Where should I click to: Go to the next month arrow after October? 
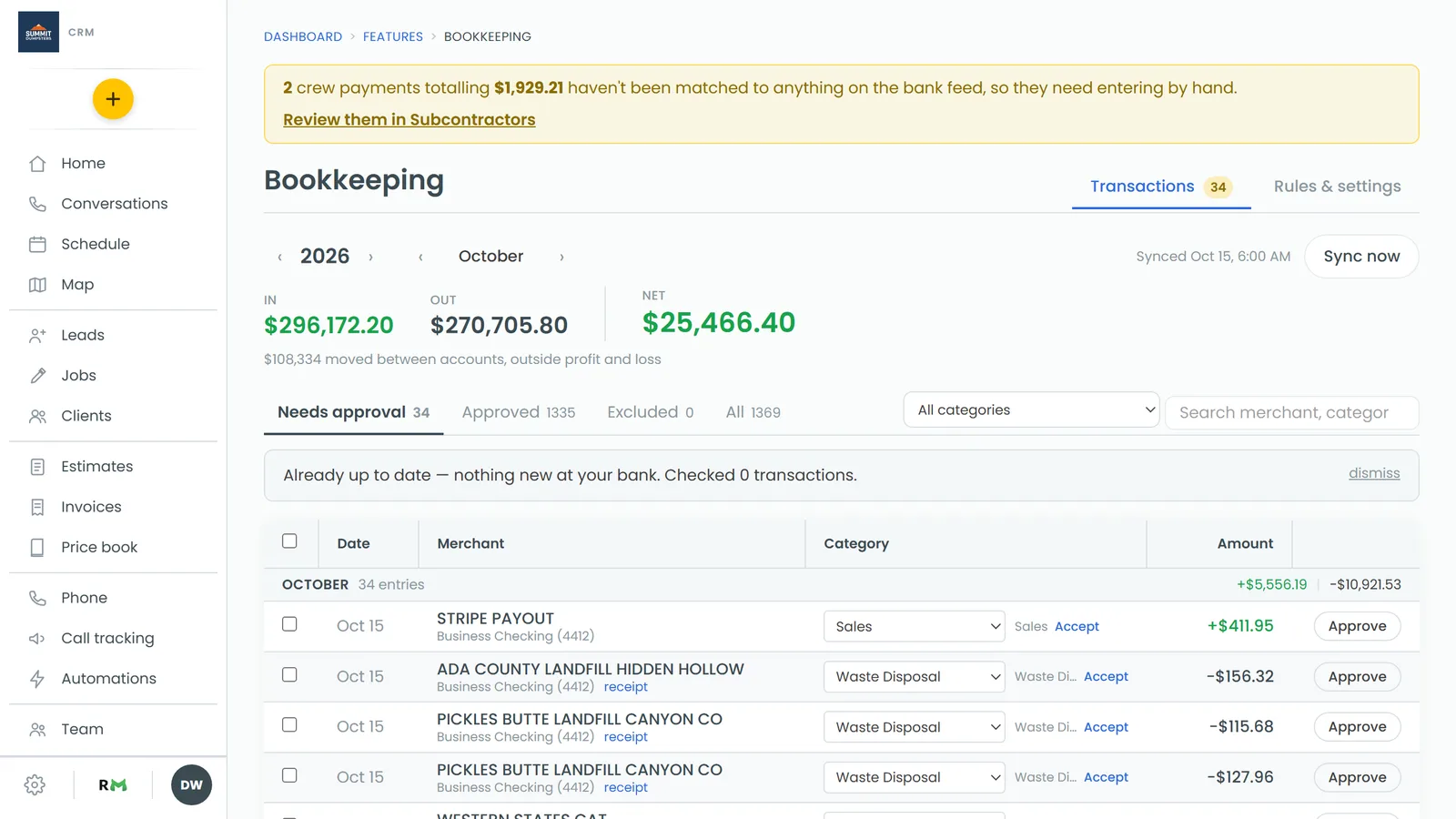pyautogui.click(x=561, y=258)
